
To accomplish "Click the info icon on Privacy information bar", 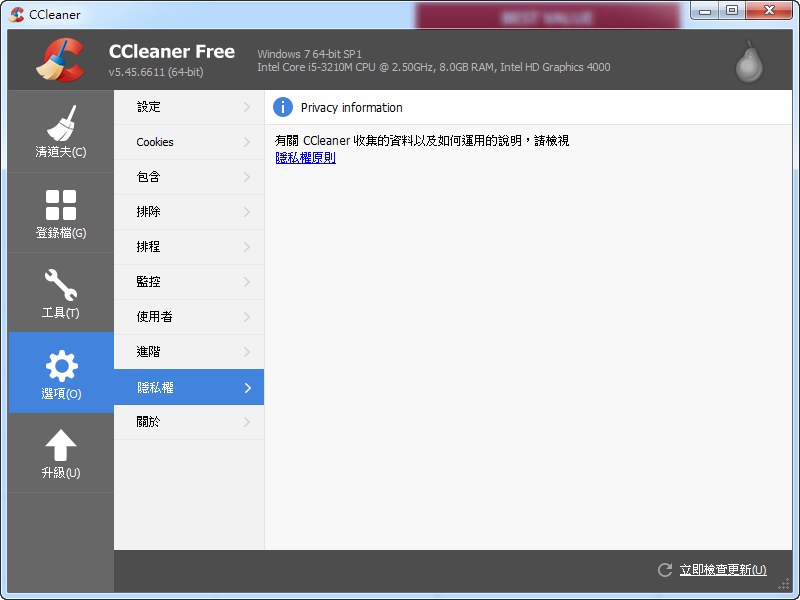I will pos(283,107).
